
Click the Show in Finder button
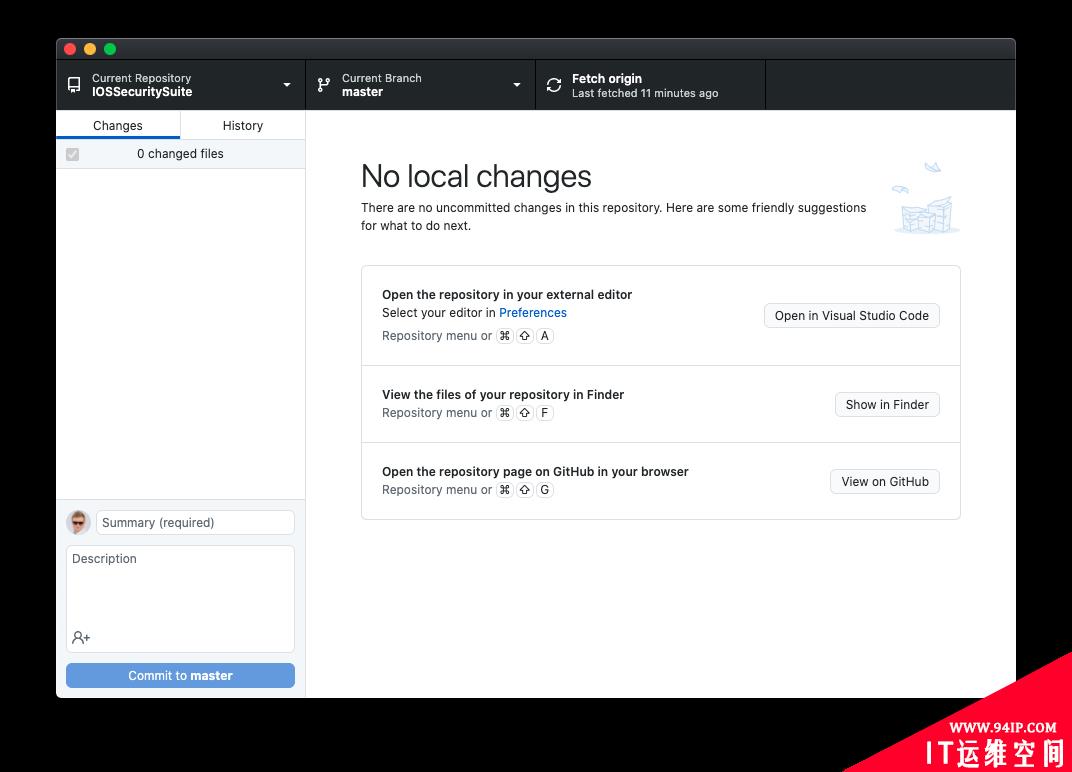[x=887, y=404]
